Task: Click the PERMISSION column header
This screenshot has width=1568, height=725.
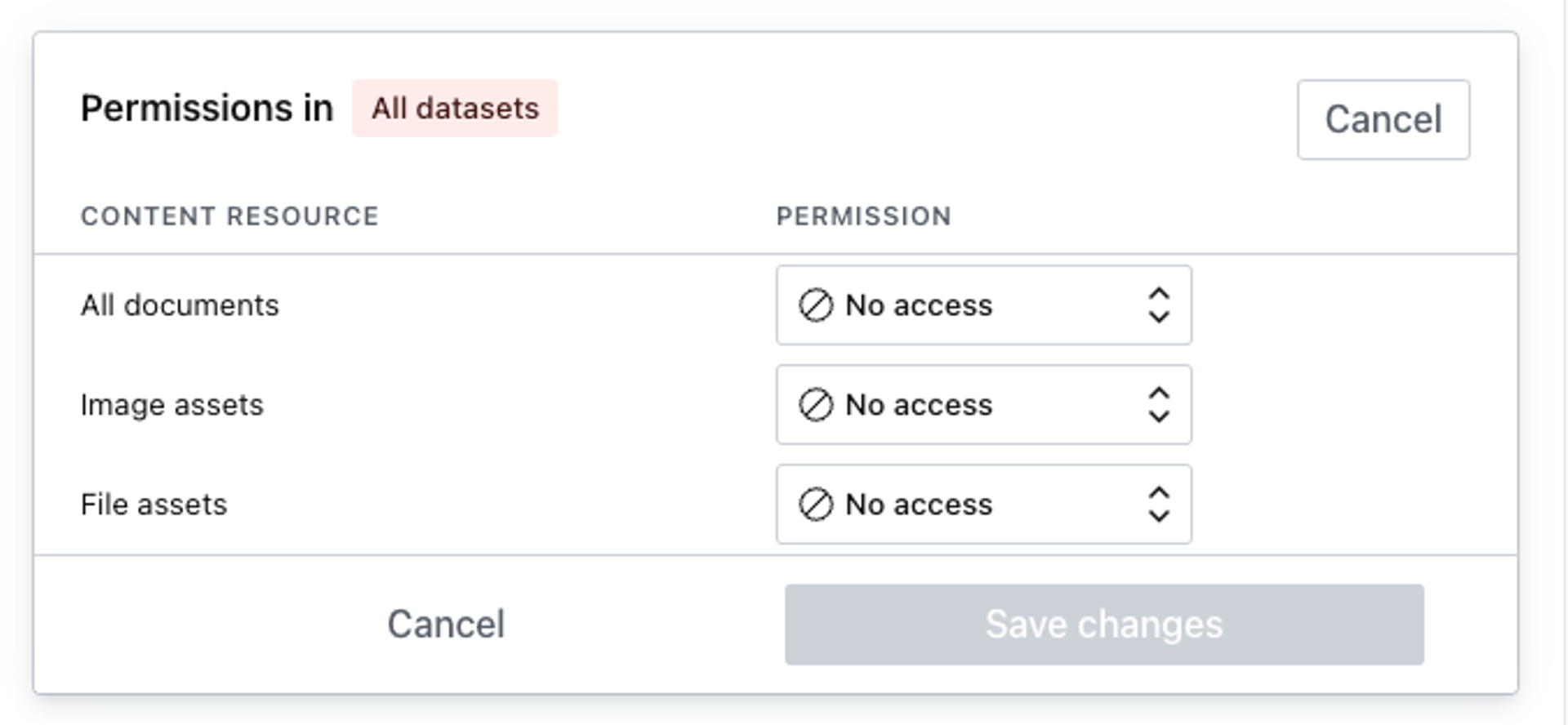Action: click(863, 216)
